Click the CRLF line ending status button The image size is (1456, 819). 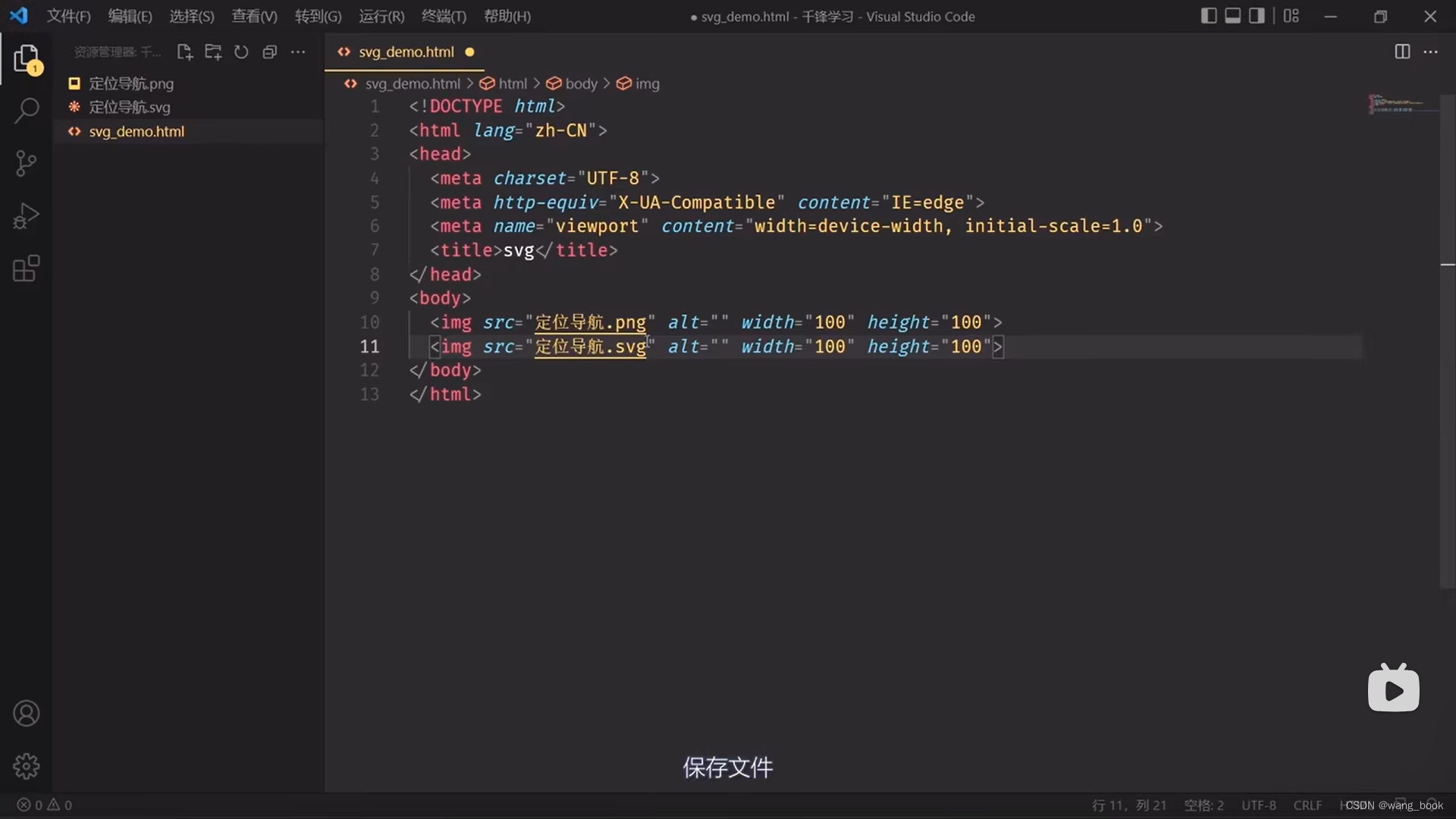point(1307,805)
